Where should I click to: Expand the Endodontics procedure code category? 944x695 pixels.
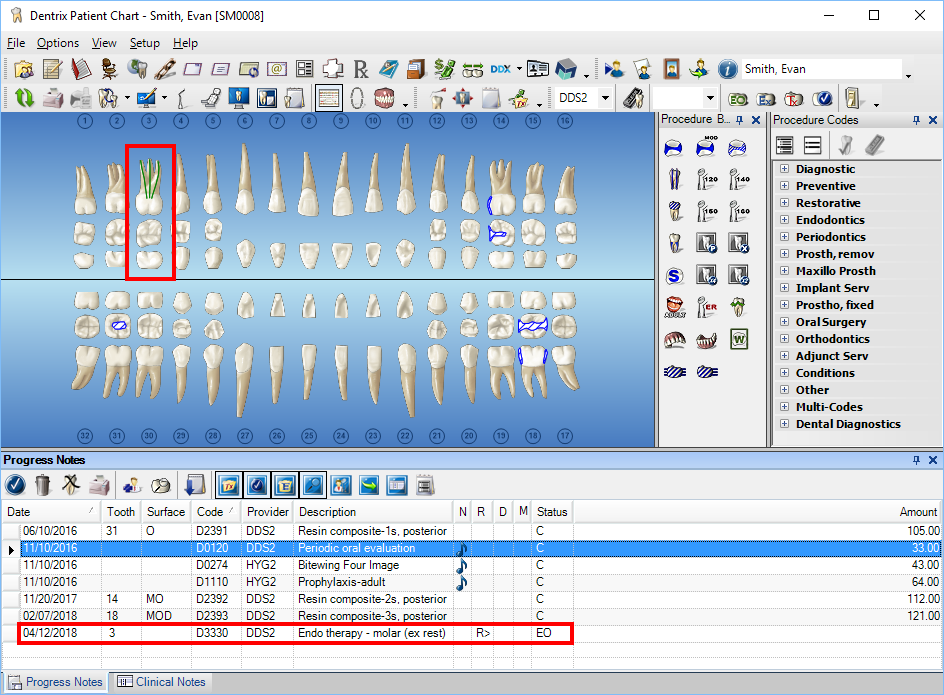(785, 220)
